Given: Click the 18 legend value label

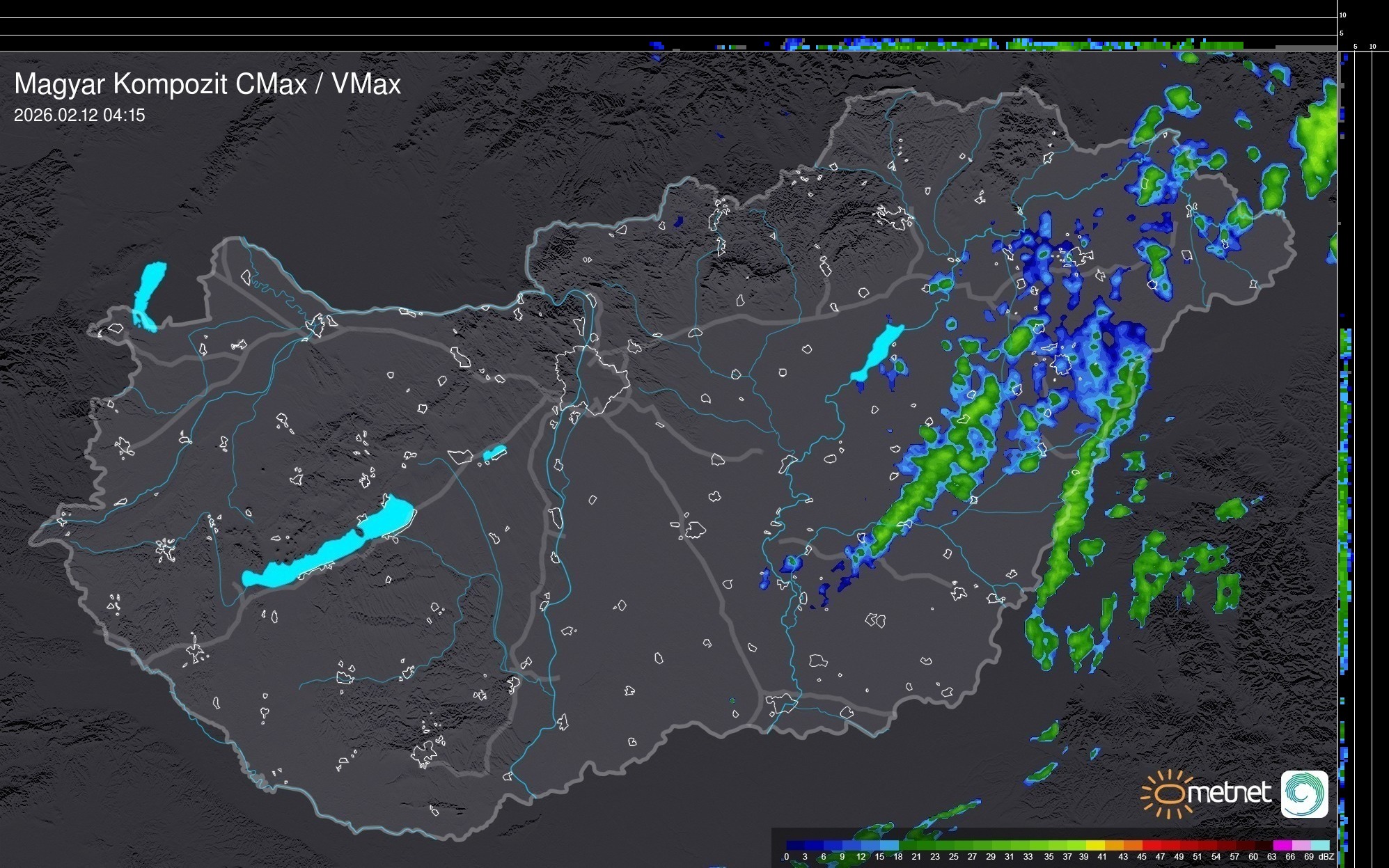Looking at the screenshot, I should [898, 857].
